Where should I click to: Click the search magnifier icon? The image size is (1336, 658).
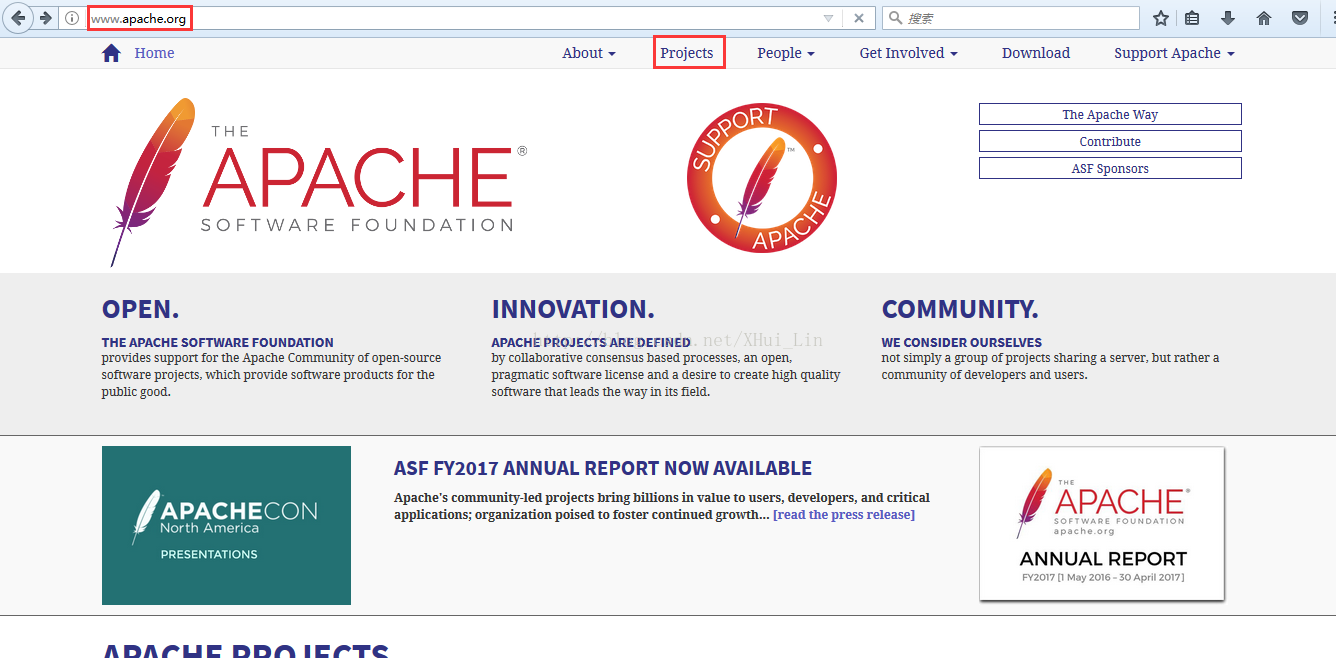click(895, 18)
